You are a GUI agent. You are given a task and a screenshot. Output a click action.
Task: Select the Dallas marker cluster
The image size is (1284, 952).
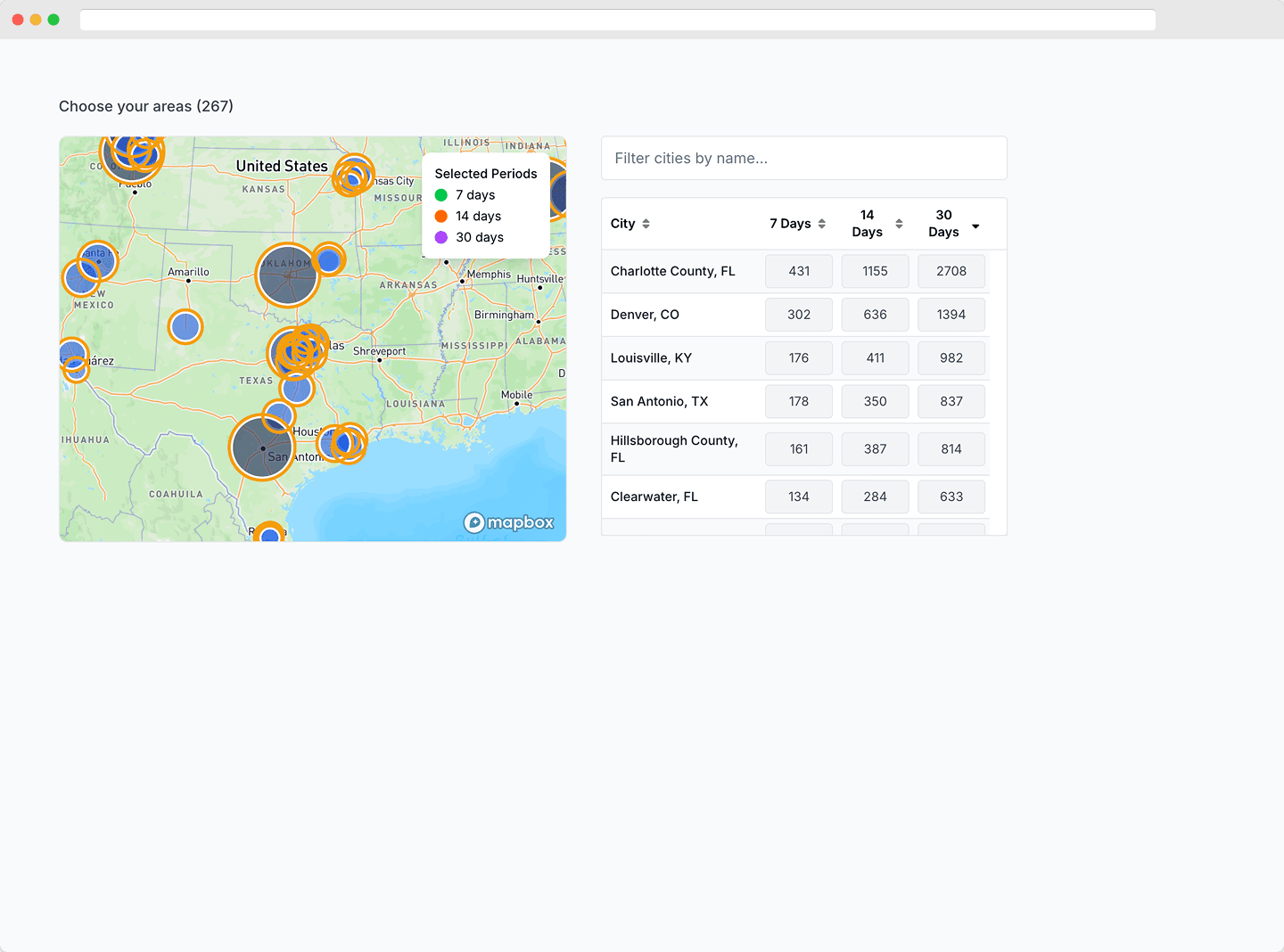(298, 351)
